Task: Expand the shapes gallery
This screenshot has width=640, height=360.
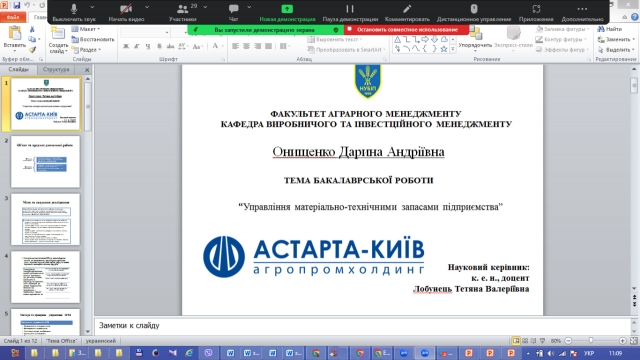Action: click(x=453, y=49)
